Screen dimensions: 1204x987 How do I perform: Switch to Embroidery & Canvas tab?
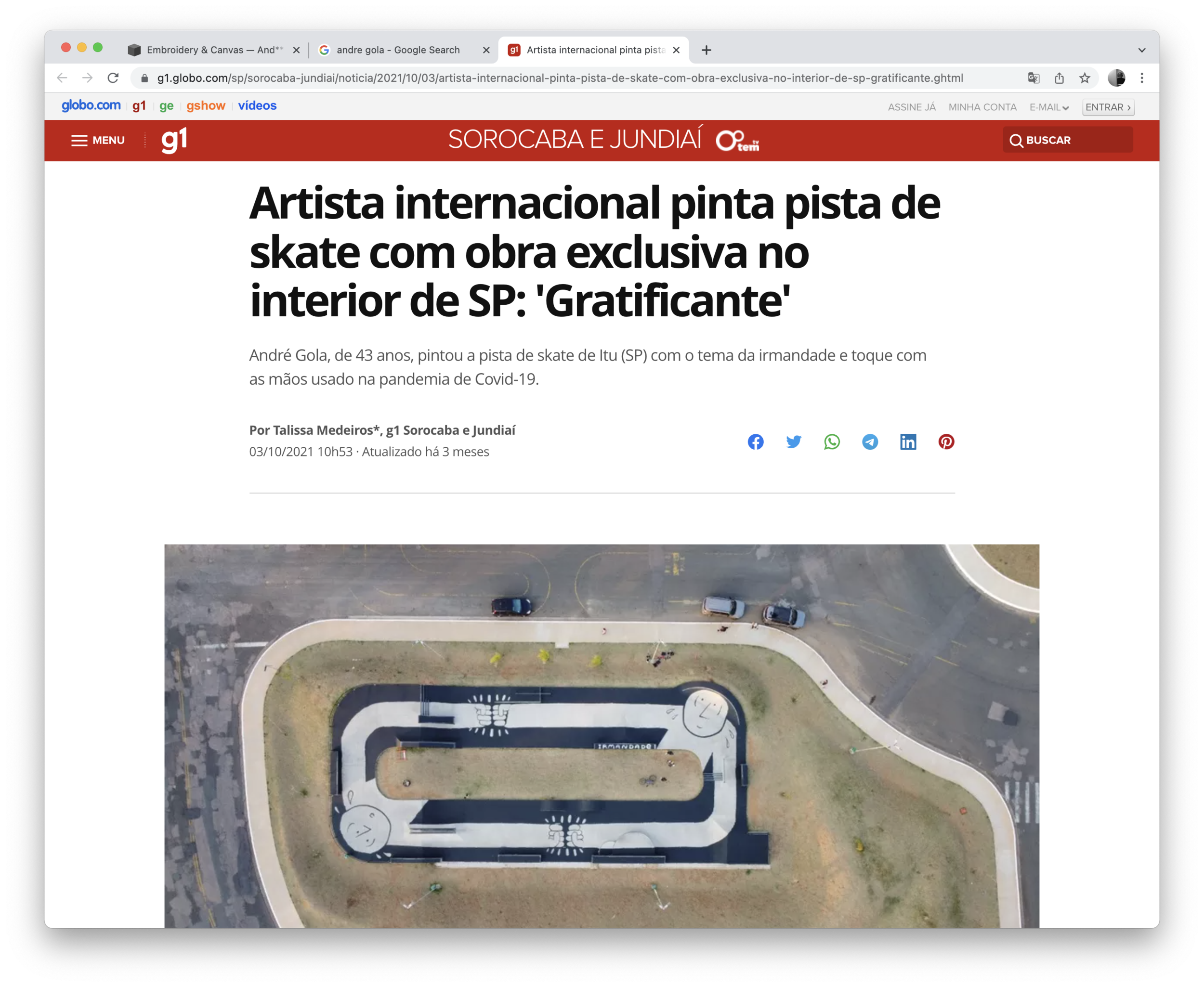click(213, 50)
